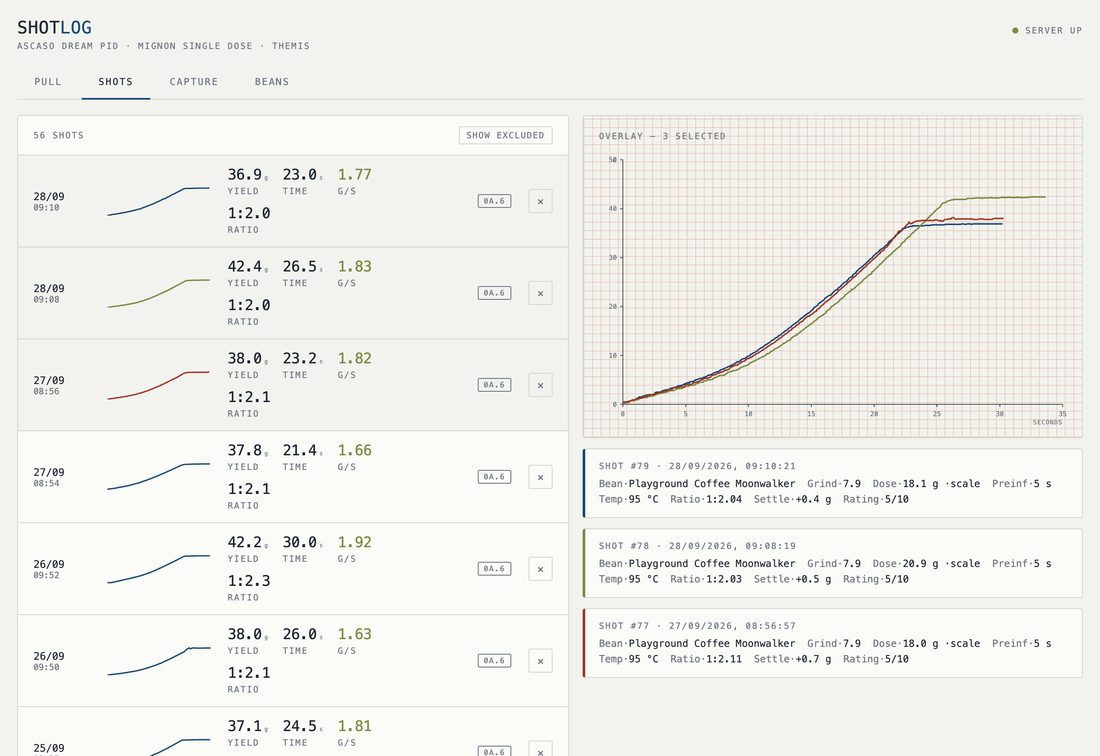This screenshot has width=1100, height=756.
Task: Click the SHOTLOG logo title
Action: [x=55, y=27]
